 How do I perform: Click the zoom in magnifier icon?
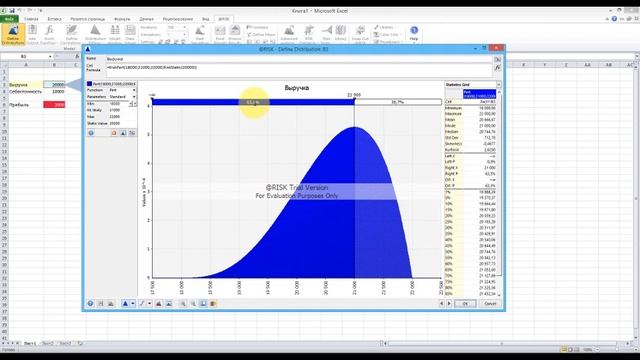click(x=183, y=303)
